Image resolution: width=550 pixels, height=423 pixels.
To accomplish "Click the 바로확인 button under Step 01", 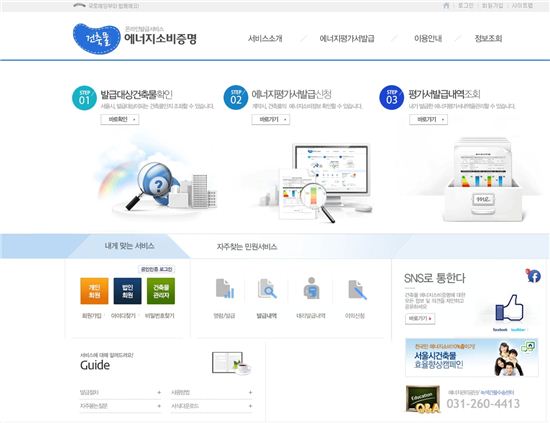I will [x=120, y=120].
